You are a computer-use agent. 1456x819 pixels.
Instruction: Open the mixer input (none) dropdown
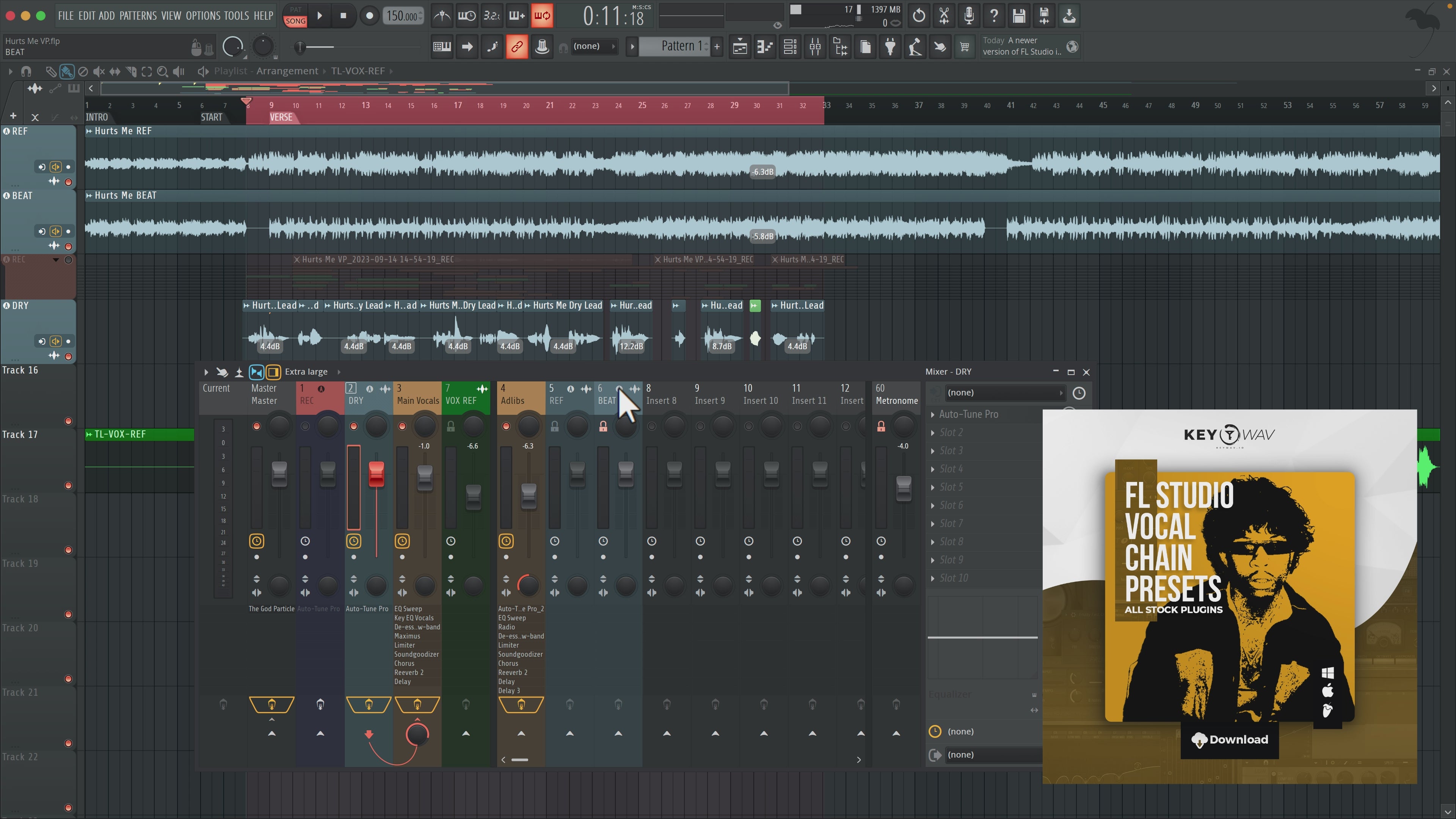coord(1005,392)
